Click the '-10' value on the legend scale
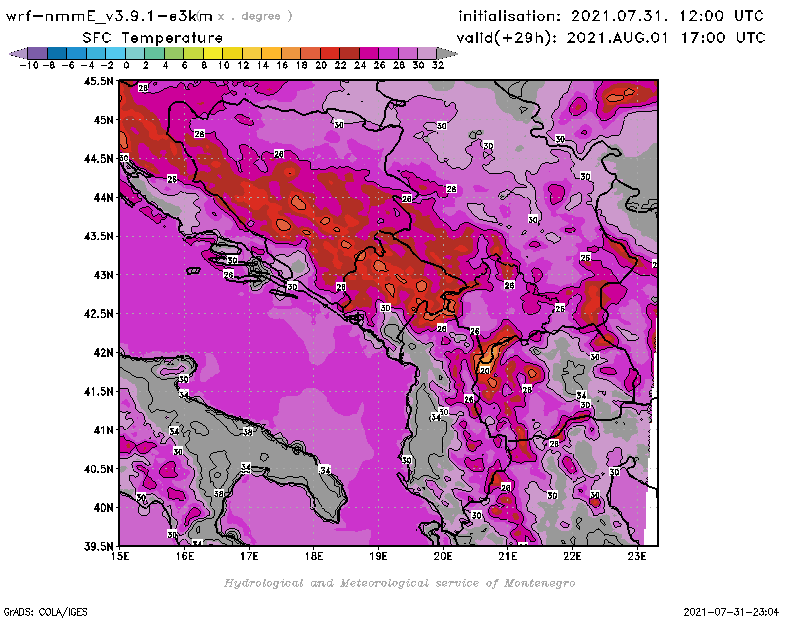The image size is (800, 618). point(28,65)
